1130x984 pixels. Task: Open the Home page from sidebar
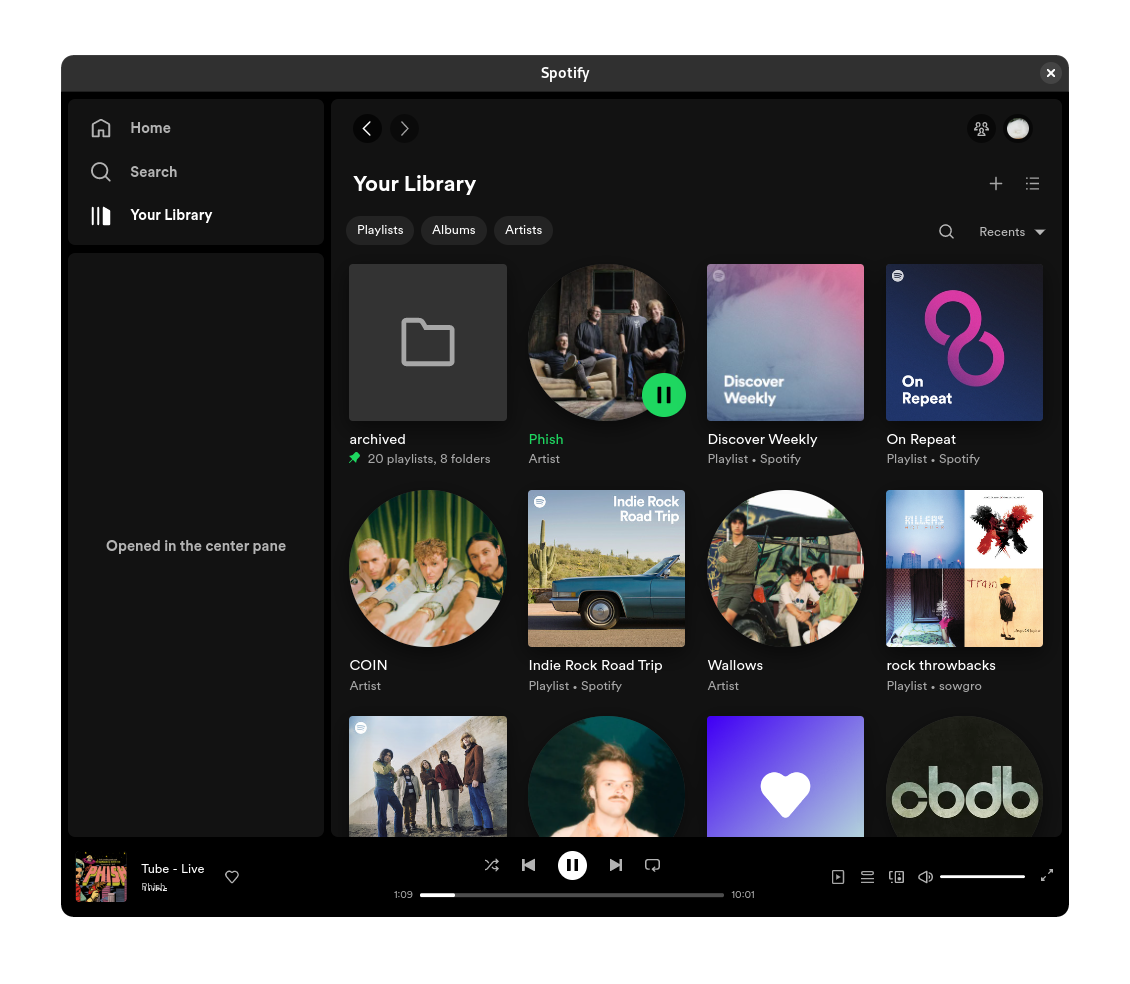point(131,128)
